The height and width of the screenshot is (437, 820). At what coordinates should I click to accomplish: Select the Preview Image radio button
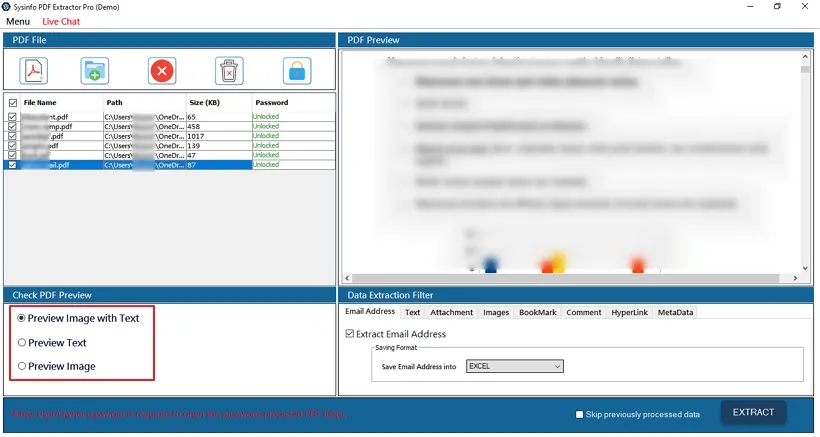point(22,366)
